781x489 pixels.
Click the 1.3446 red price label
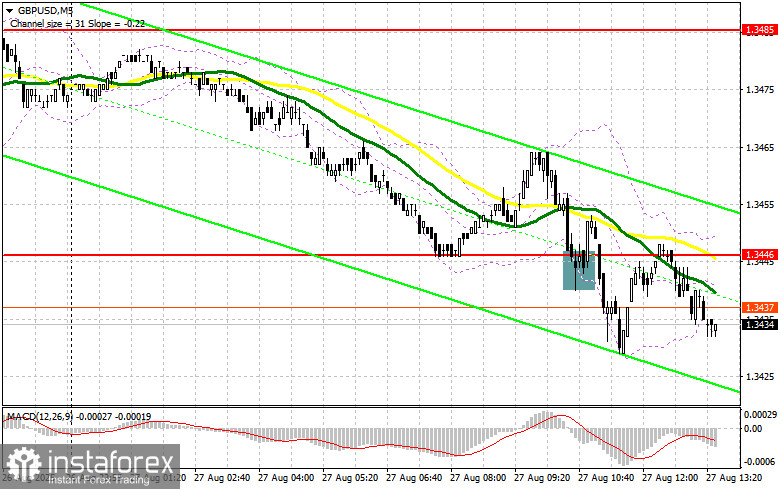[760, 254]
